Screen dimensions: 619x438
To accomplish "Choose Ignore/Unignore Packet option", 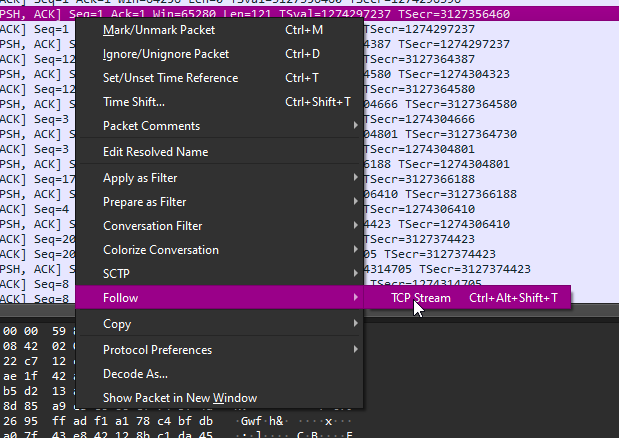I will (x=219, y=54).
